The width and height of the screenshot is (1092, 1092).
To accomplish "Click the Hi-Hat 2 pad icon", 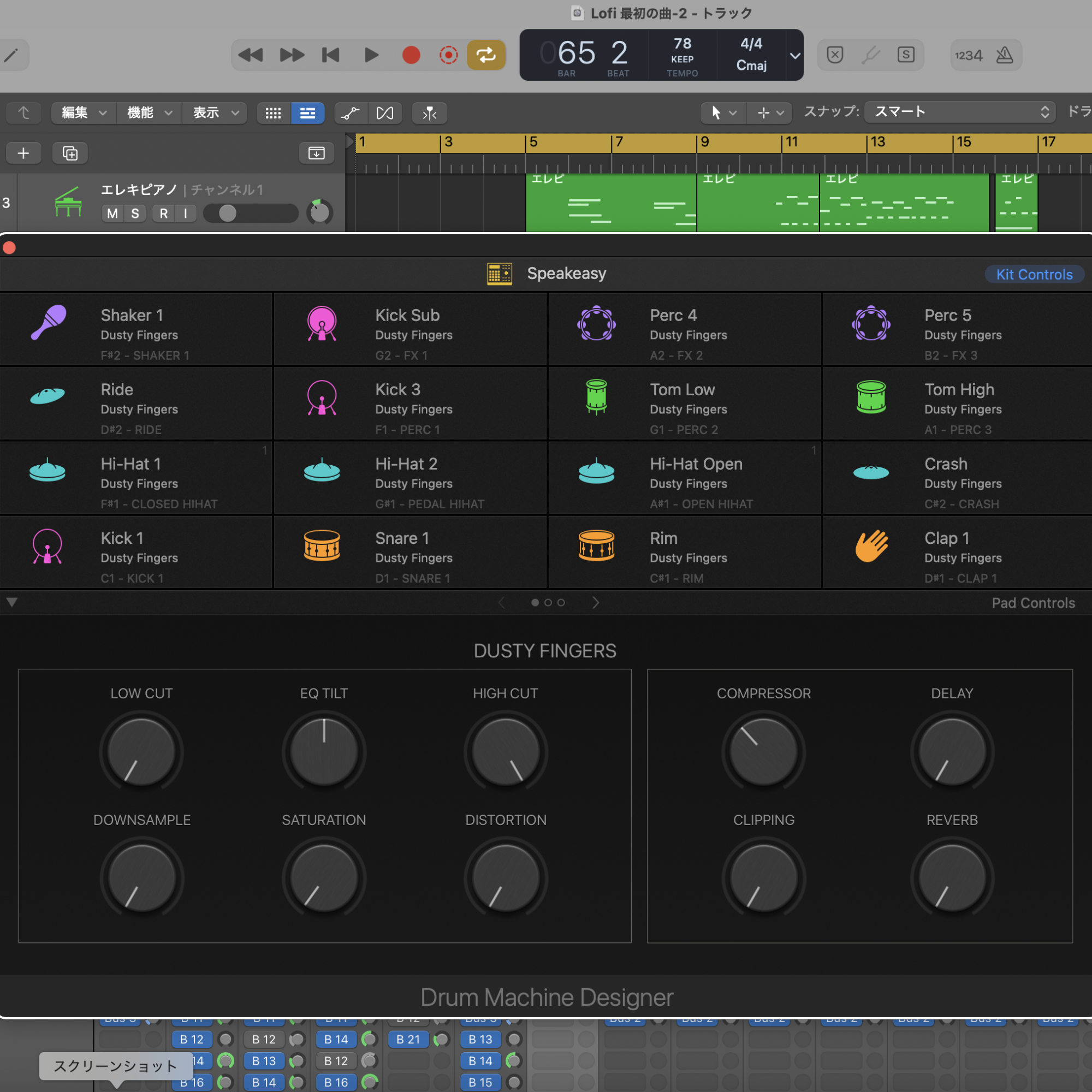I will click(x=322, y=470).
